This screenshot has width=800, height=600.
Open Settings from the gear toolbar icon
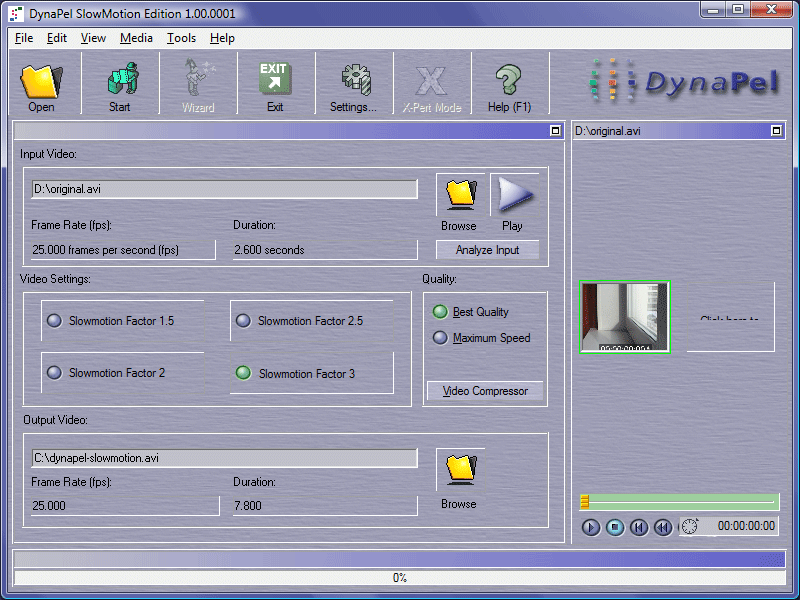click(x=354, y=86)
